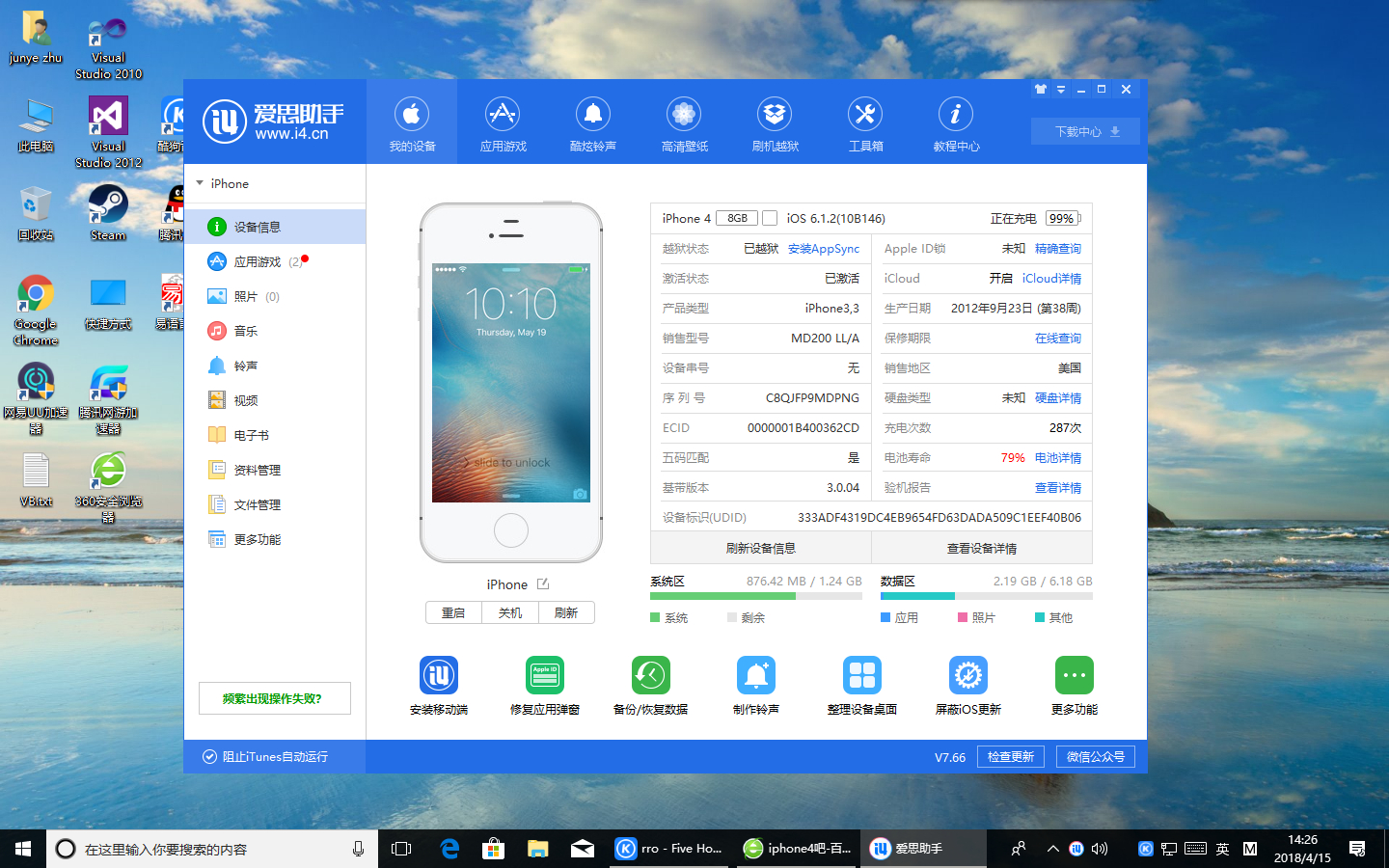Open 更多功能 green dots icon
Screen dimensions: 1389x868
coord(1075,675)
